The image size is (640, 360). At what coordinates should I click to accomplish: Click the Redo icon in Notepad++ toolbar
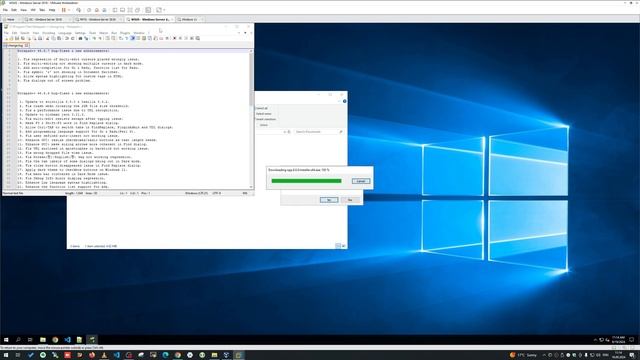[x=73, y=38]
